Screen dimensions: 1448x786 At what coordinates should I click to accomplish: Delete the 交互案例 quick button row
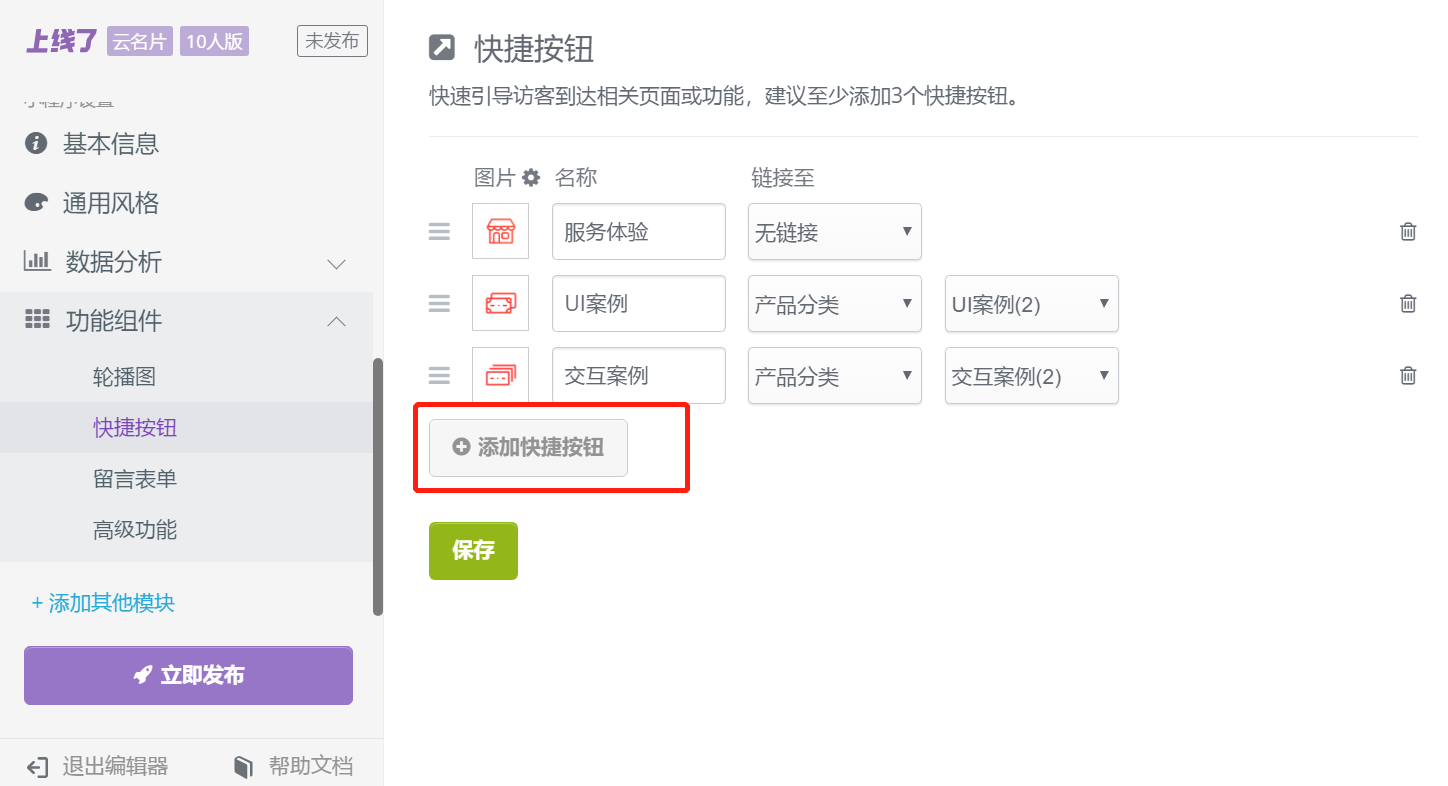coord(1408,376)
